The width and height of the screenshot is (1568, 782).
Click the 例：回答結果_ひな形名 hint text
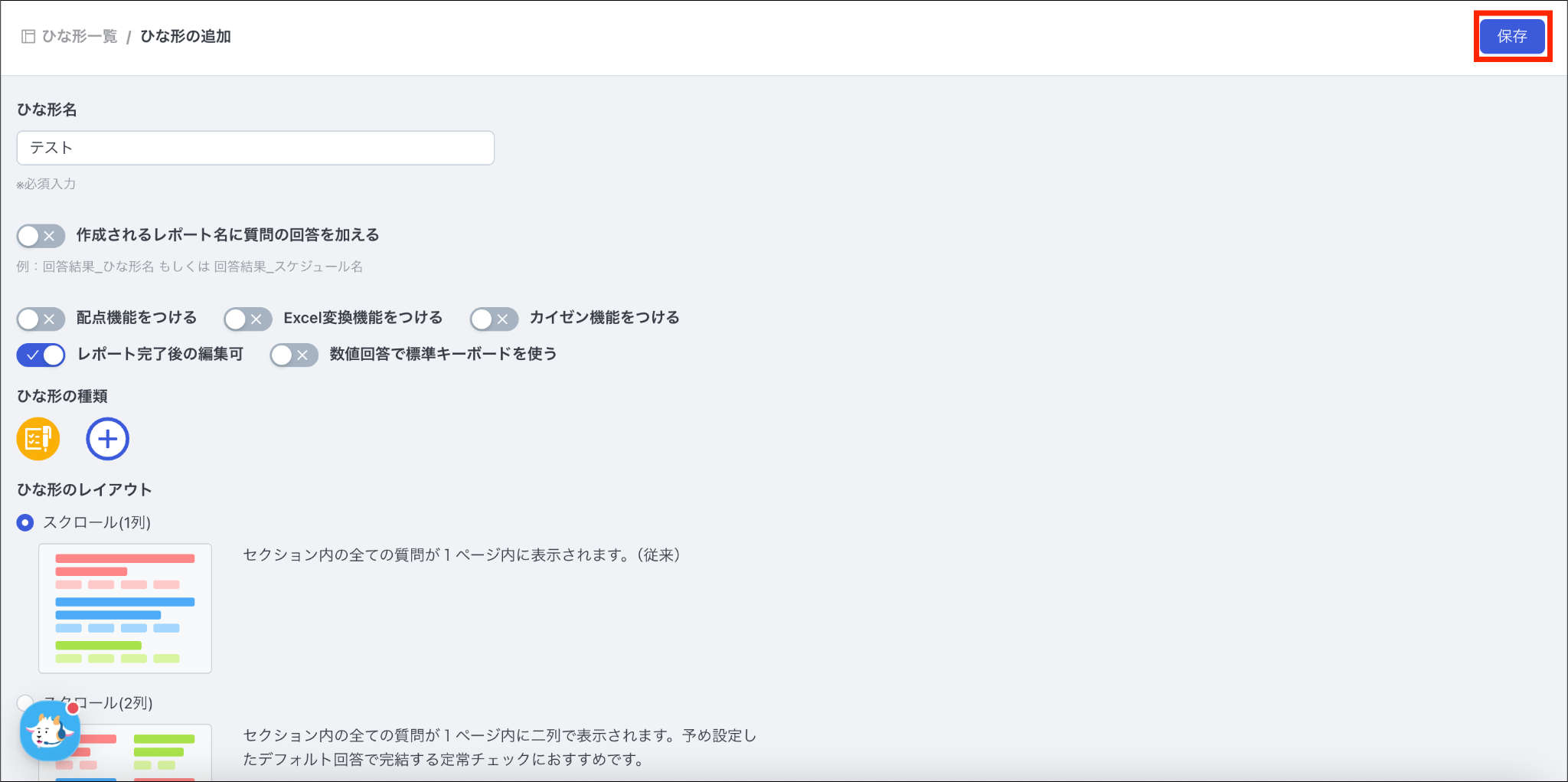(x=190, y=267)
